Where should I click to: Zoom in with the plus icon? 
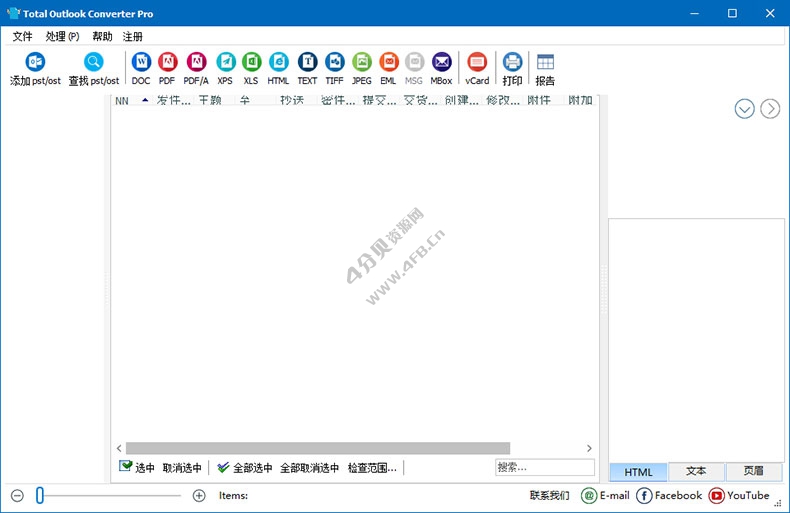pos(199,496)
